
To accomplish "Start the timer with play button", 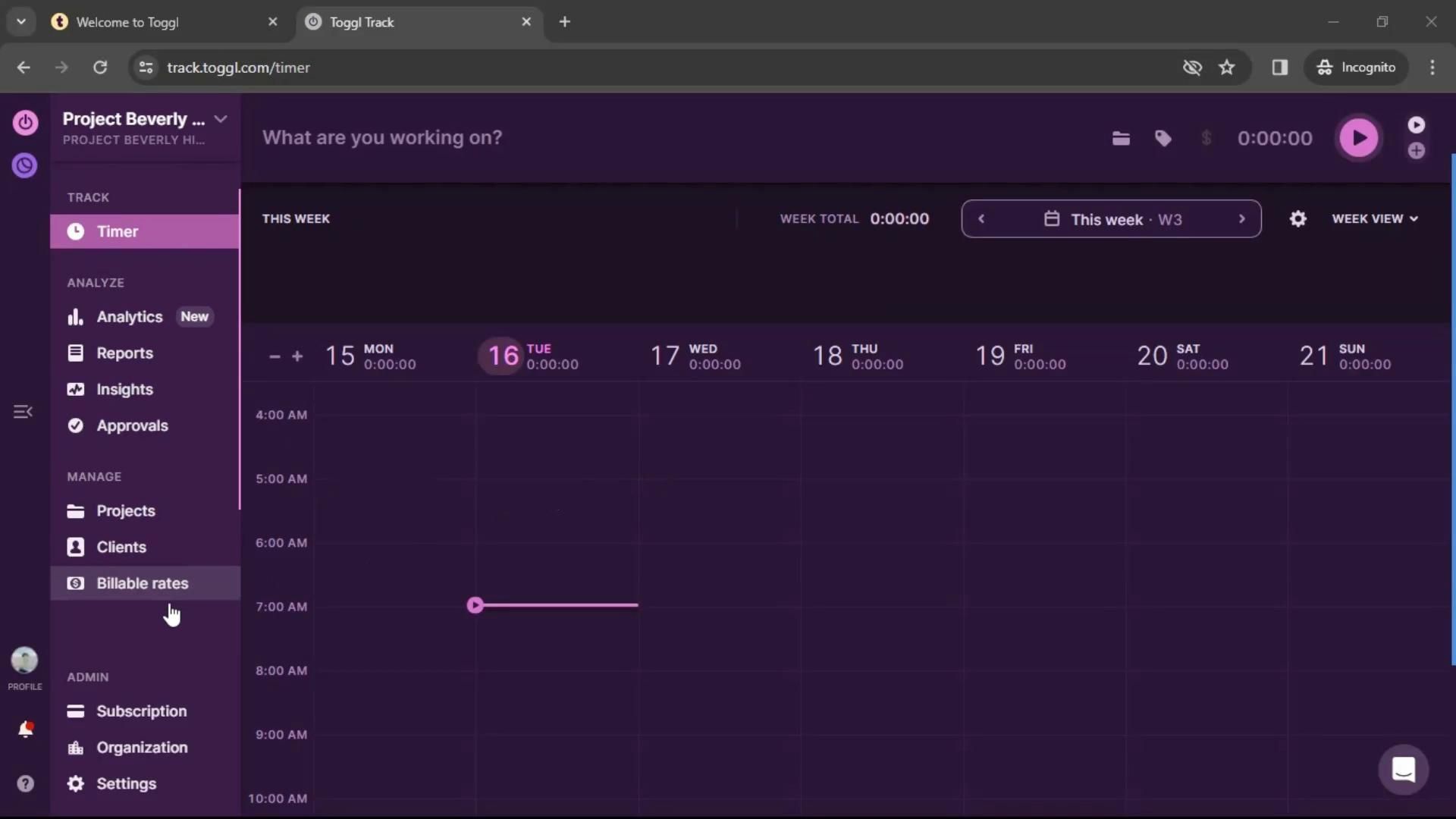I will coord(1358,138).
